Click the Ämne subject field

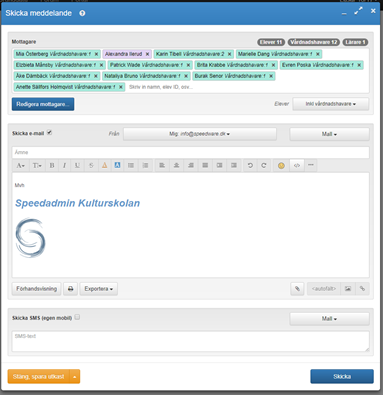pyautogui.click(x=191, y=152)
